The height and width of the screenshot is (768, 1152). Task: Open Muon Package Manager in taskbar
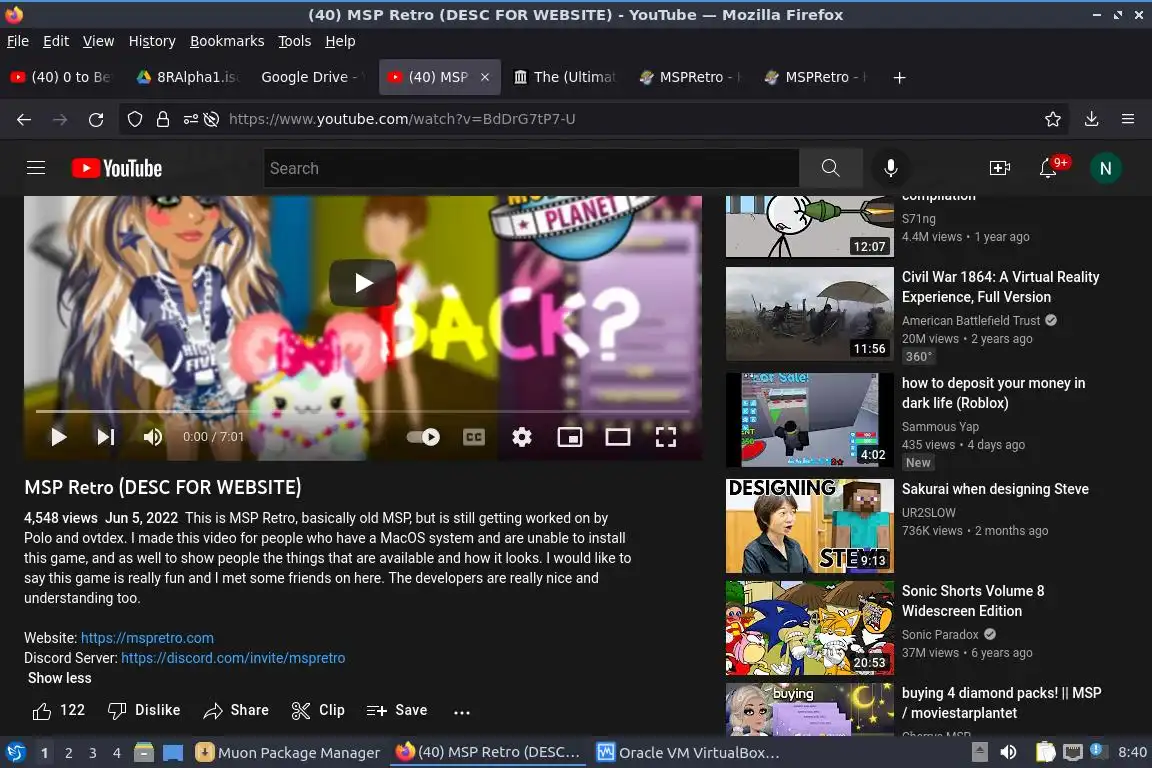288,753
